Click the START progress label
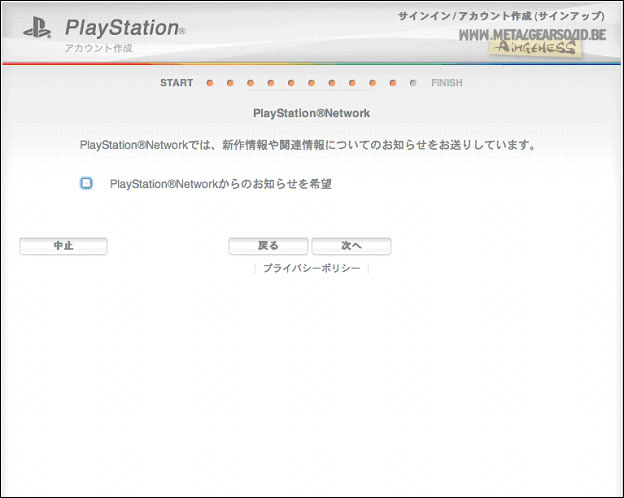The image size is (624, 498). (177, 83)
